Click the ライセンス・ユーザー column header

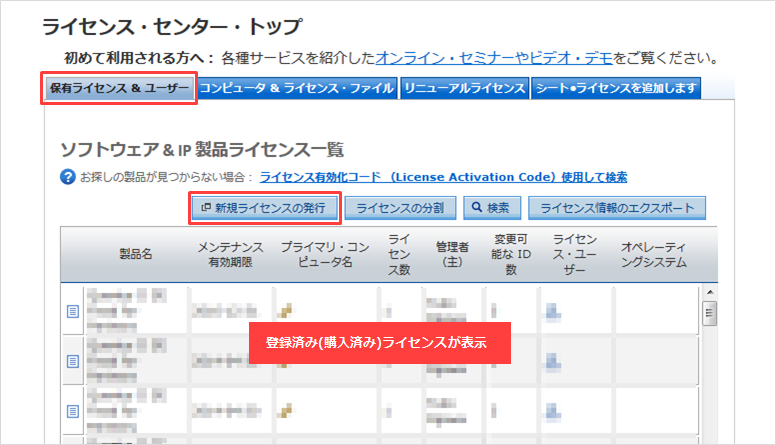(575, 254)
